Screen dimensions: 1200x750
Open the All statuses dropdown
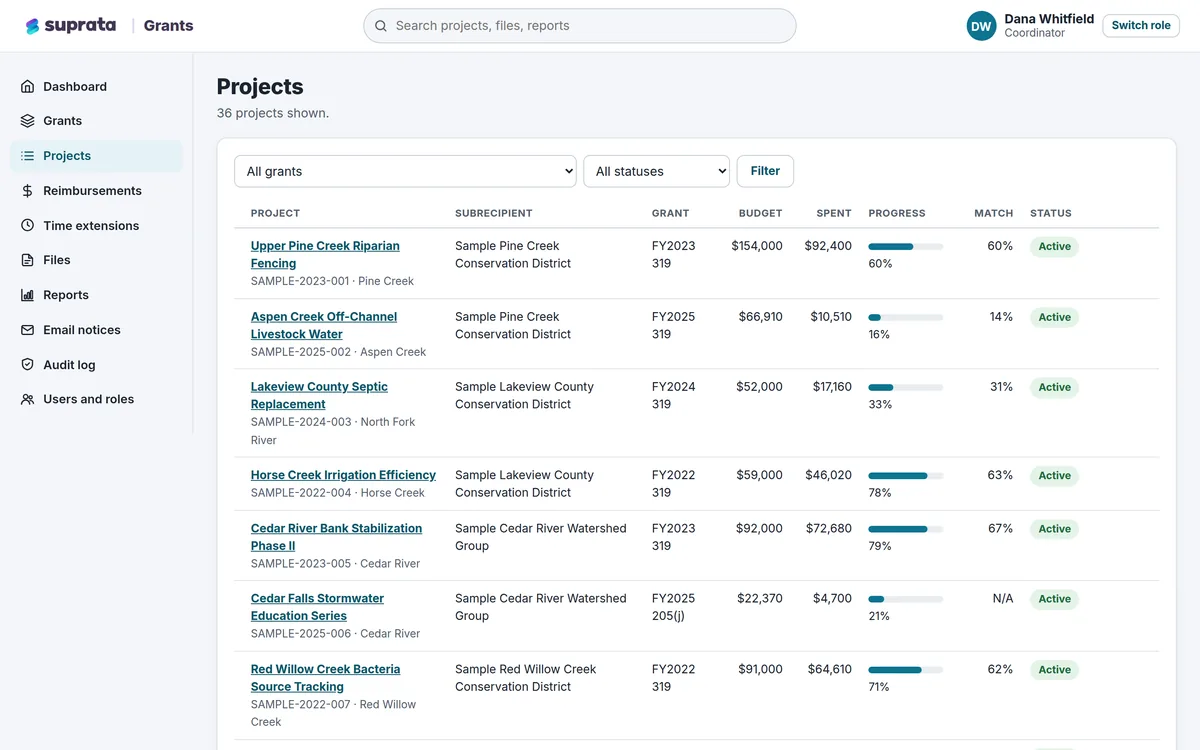click(656, 171)
